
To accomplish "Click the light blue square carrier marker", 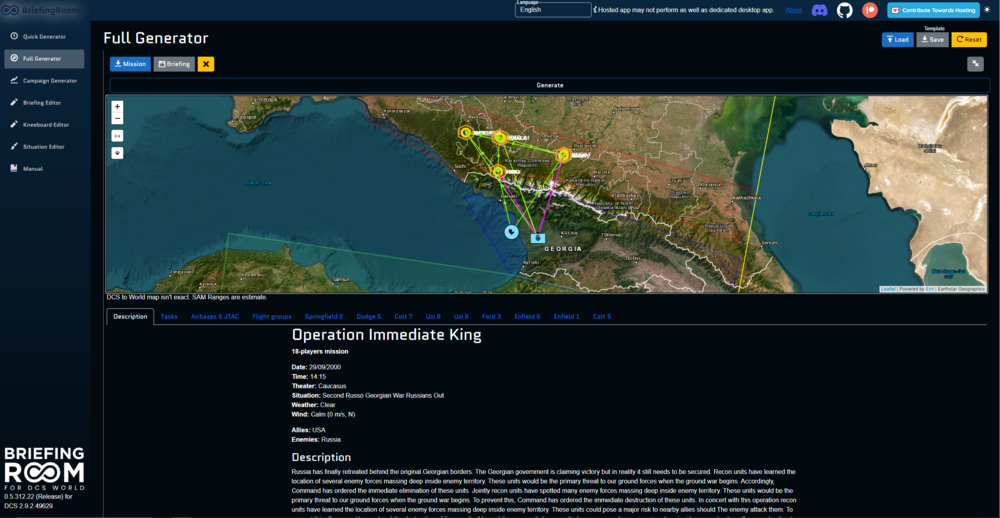I will tap(538, 237).
